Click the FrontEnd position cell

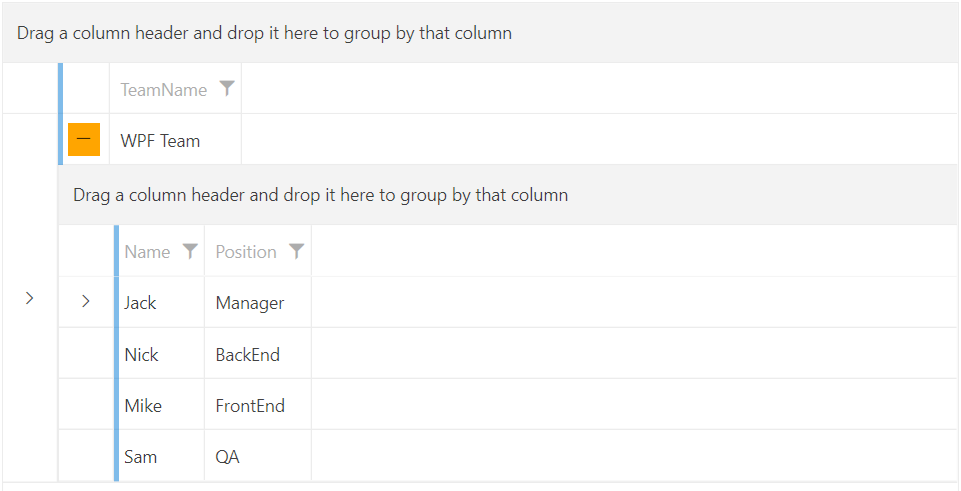coord(250,406)
